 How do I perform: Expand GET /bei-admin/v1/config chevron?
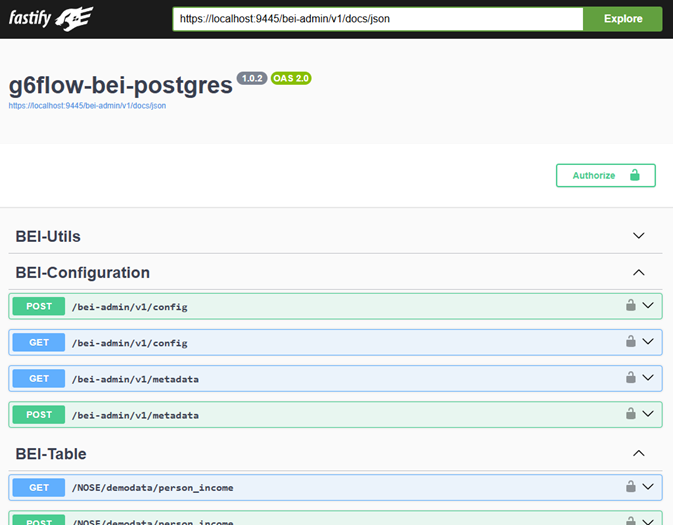648,341
